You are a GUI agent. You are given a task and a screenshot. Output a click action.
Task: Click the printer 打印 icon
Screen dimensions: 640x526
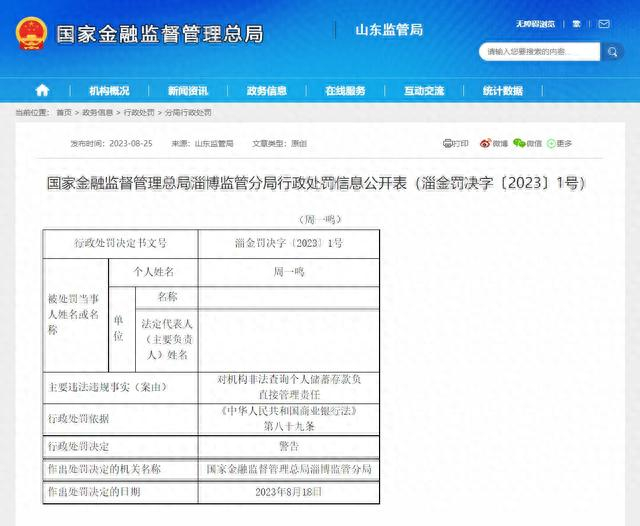[x=456, y=143]
